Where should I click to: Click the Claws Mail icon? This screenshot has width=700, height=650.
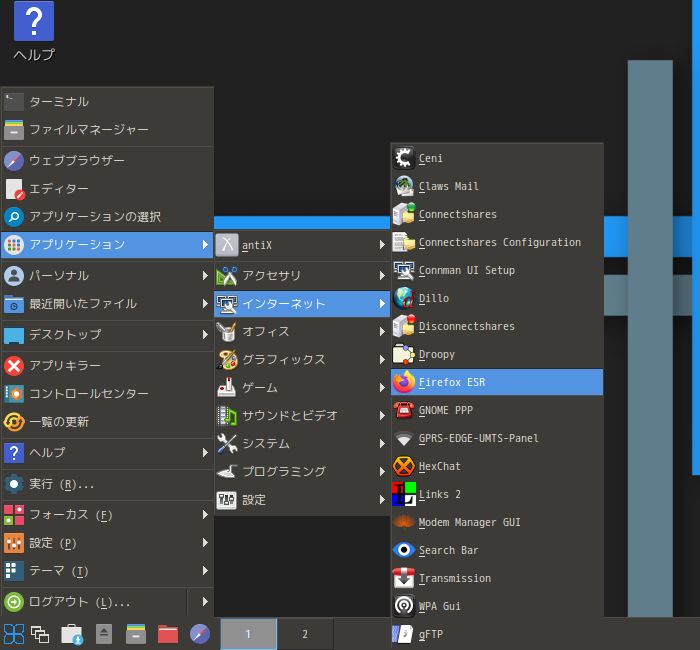404,186
